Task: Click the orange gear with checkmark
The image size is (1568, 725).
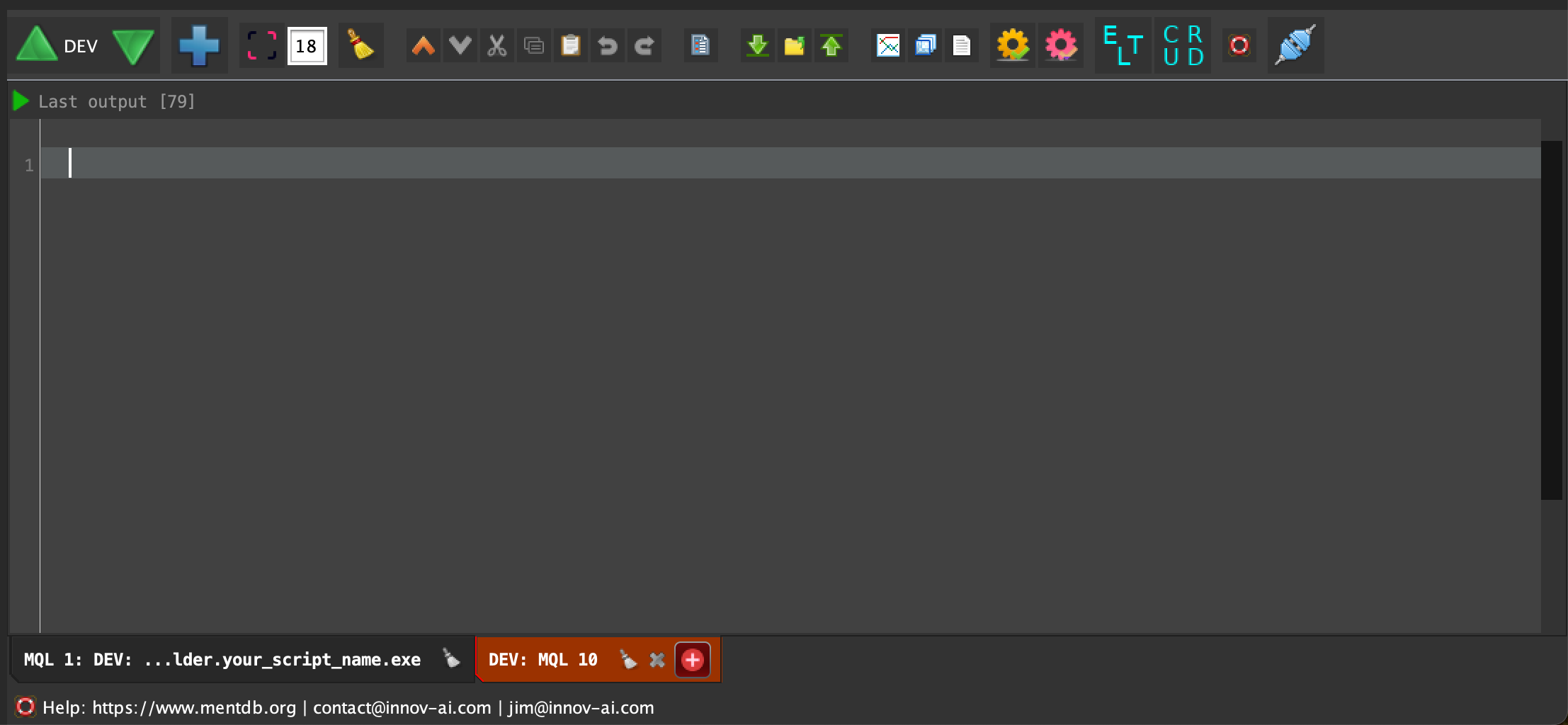Action: (x=1012, y=46)
